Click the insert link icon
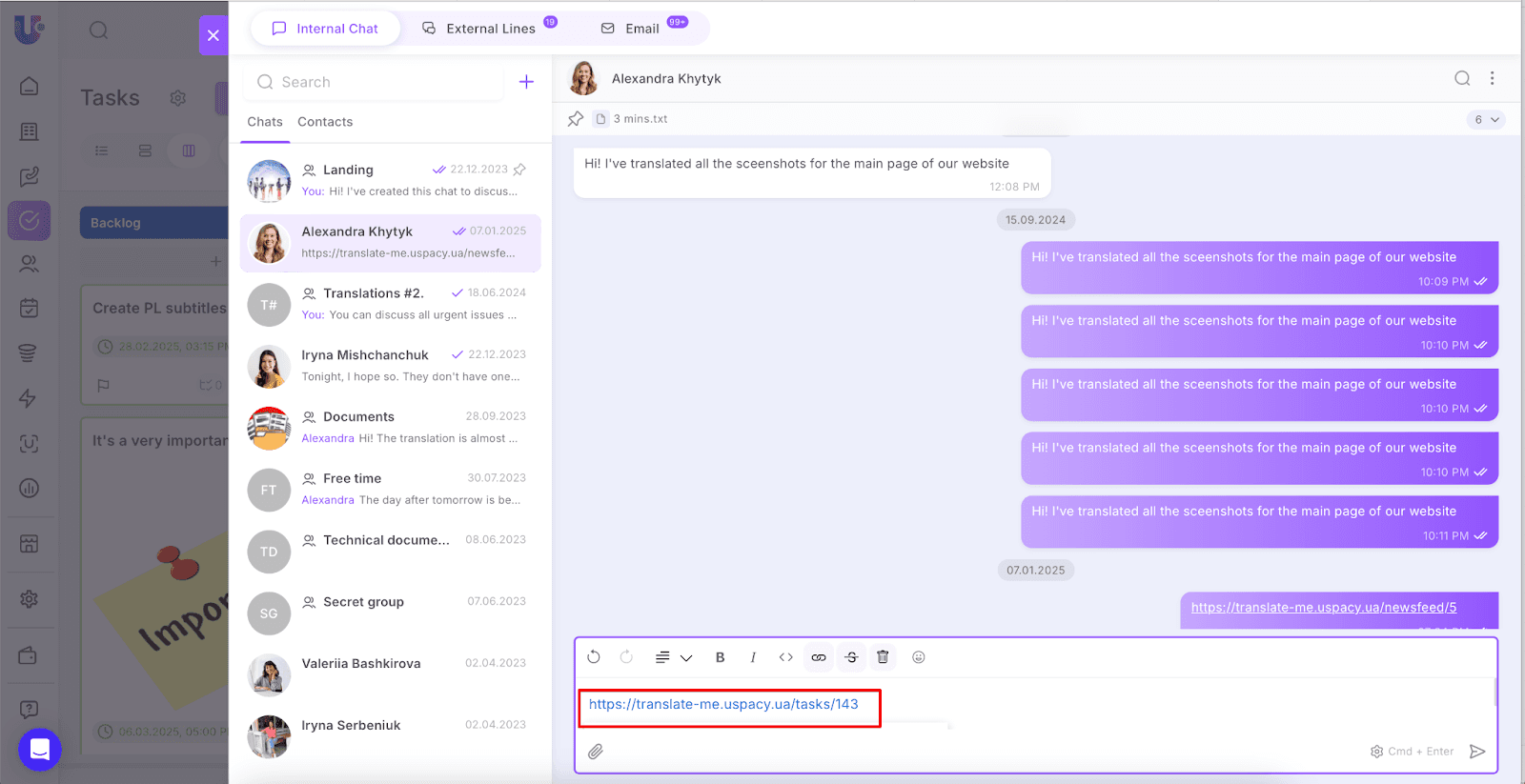Screen dimensions: 1525x784 (819, 657)
